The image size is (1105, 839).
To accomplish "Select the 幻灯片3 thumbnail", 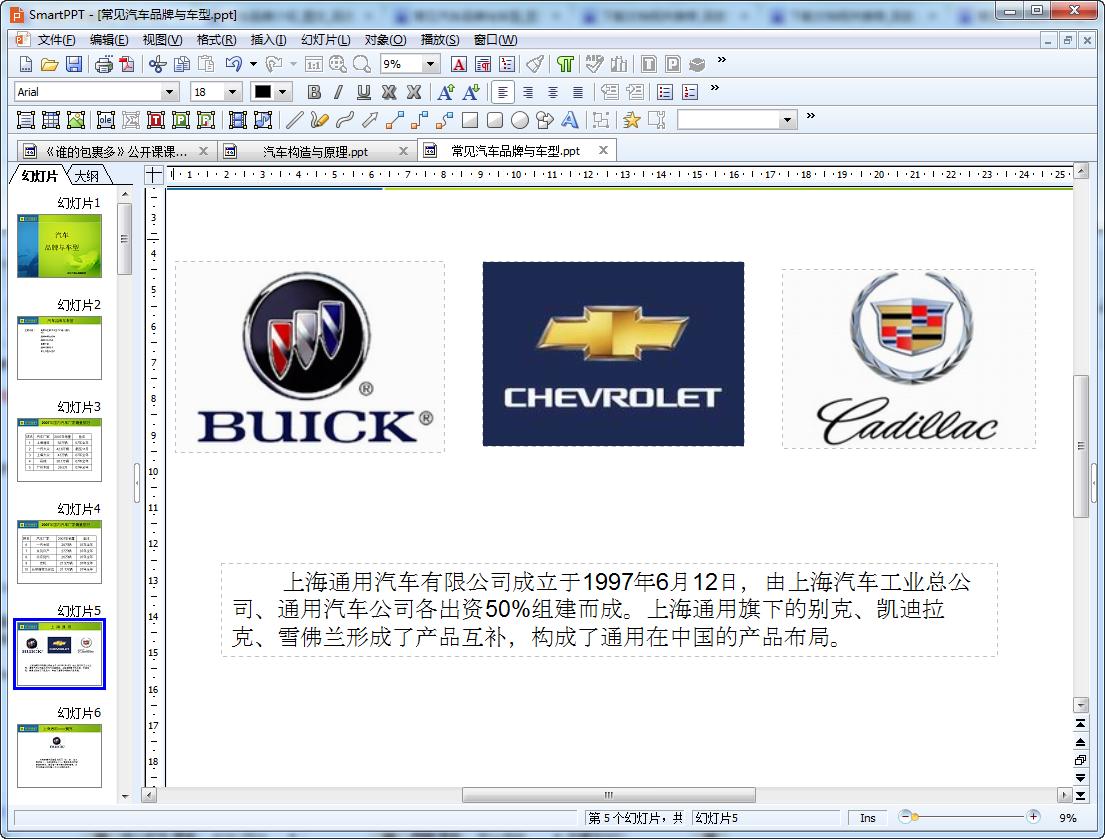I will (59, 449).
